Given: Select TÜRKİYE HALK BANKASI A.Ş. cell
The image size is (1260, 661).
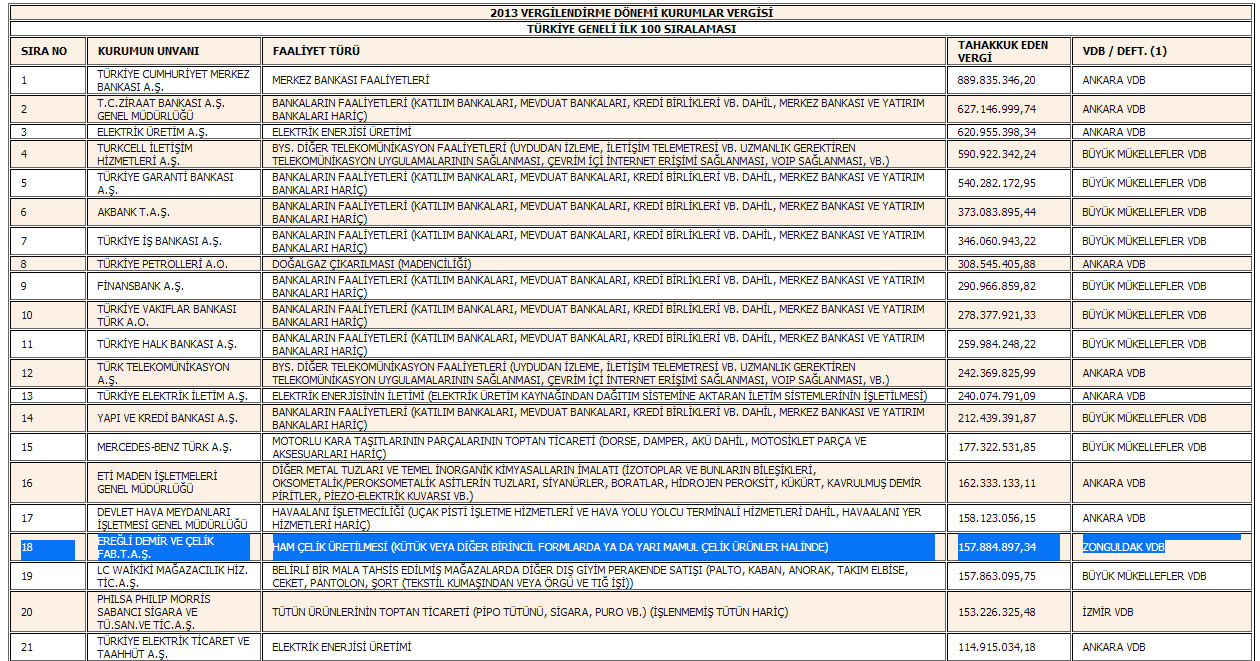Looking at the screenshot, I should click(x=174, y=344).
